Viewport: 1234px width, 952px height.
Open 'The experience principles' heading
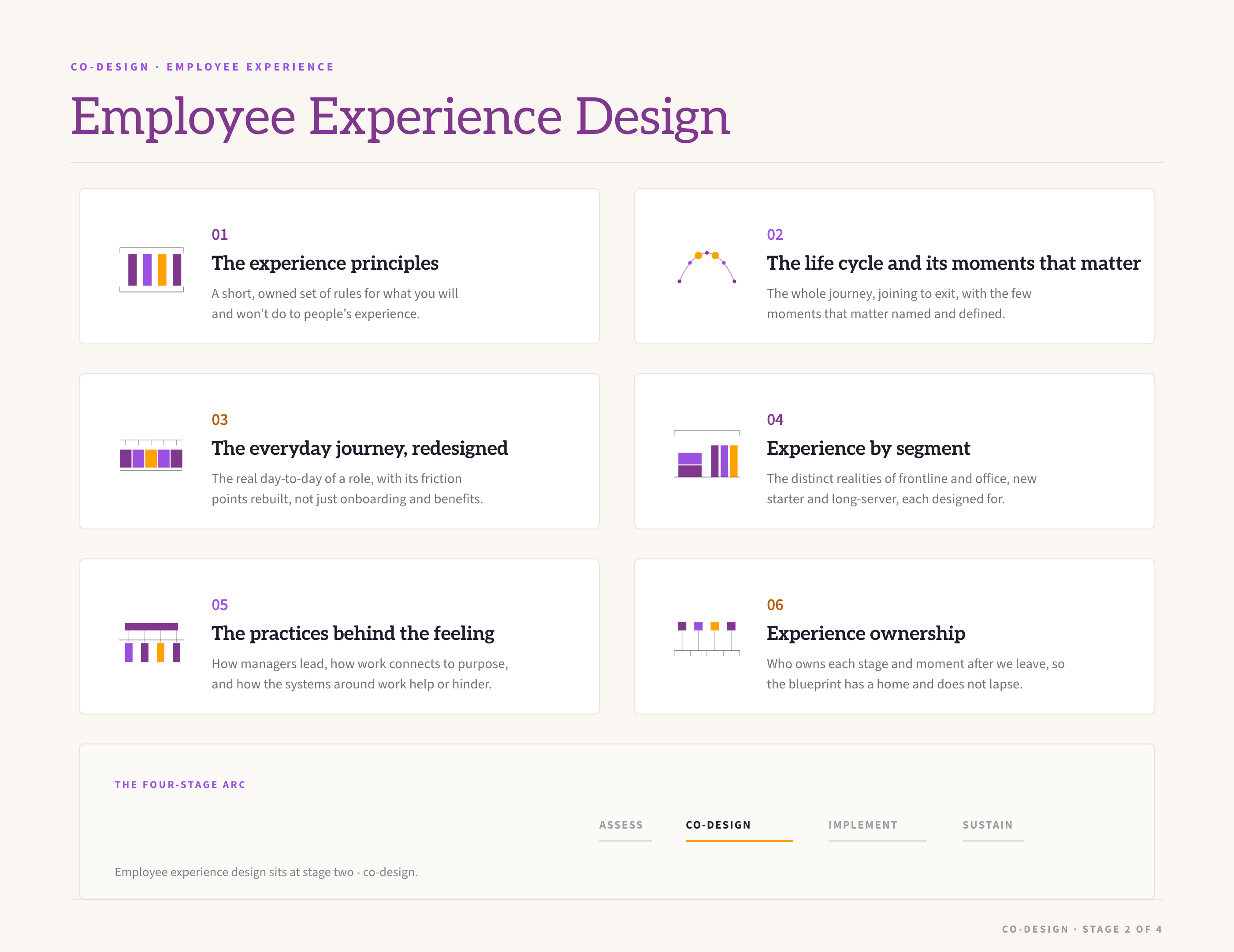coord(325,263)
